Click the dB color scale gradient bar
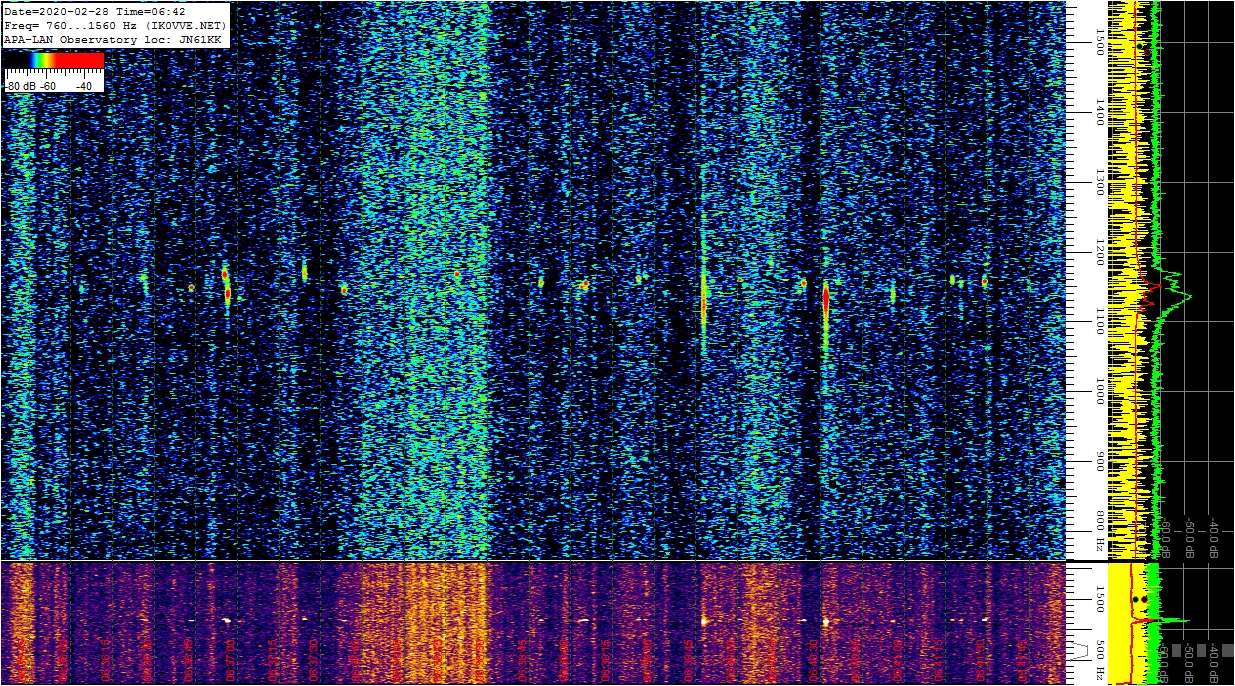Image resolution: width=1235 pixels, height=686 pixels. click(54, 61)
